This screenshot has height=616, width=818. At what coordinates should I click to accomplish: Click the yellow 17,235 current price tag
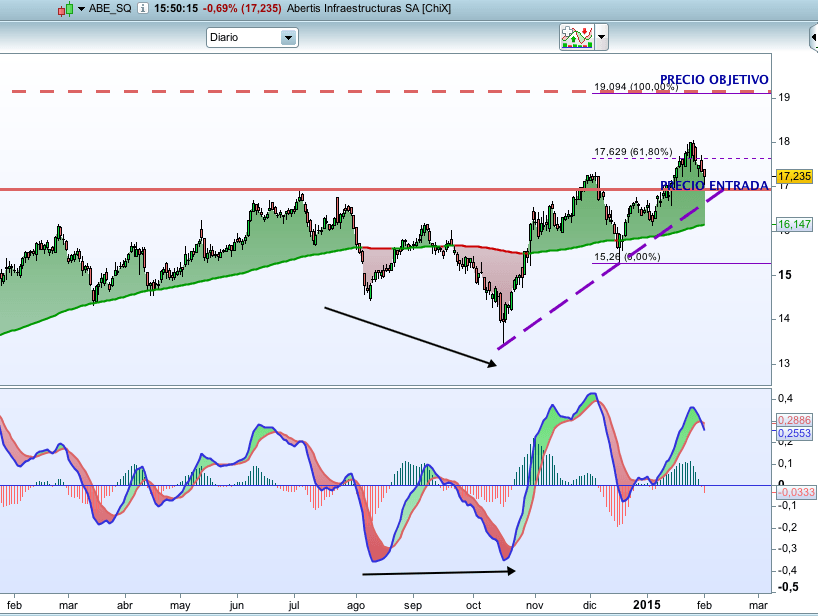pyautogui.click(x=795, y=175)
